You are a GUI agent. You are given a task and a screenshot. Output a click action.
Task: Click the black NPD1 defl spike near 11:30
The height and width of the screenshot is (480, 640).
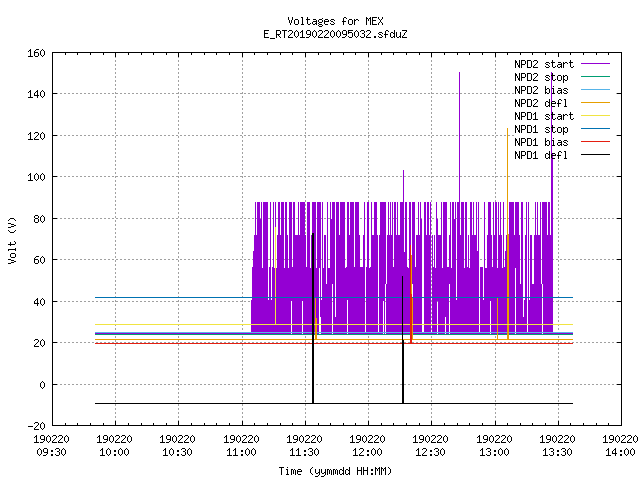click(x=313, y=318)
